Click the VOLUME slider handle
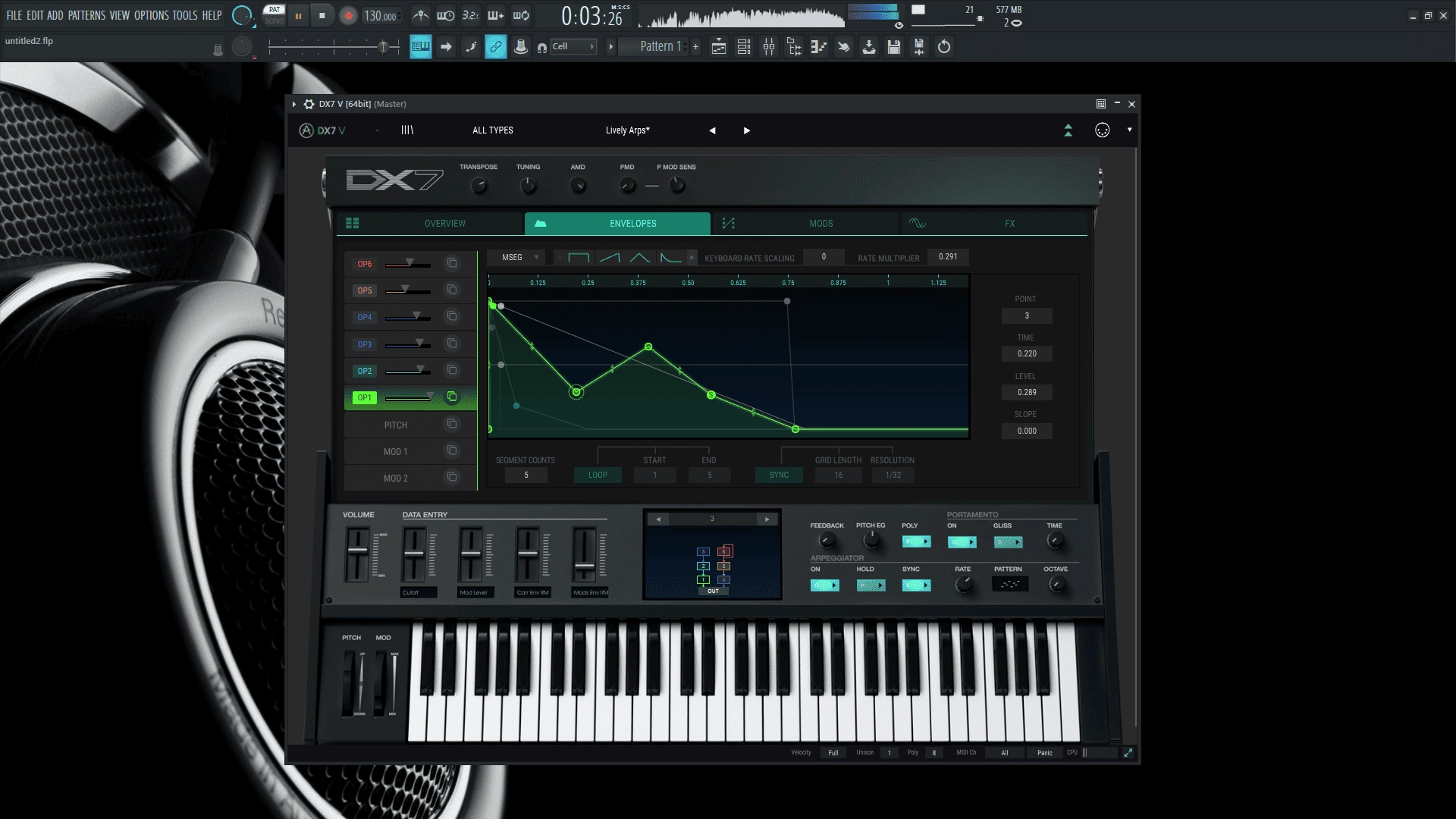This screenshot has width=1456, height=819. (357, 550)
